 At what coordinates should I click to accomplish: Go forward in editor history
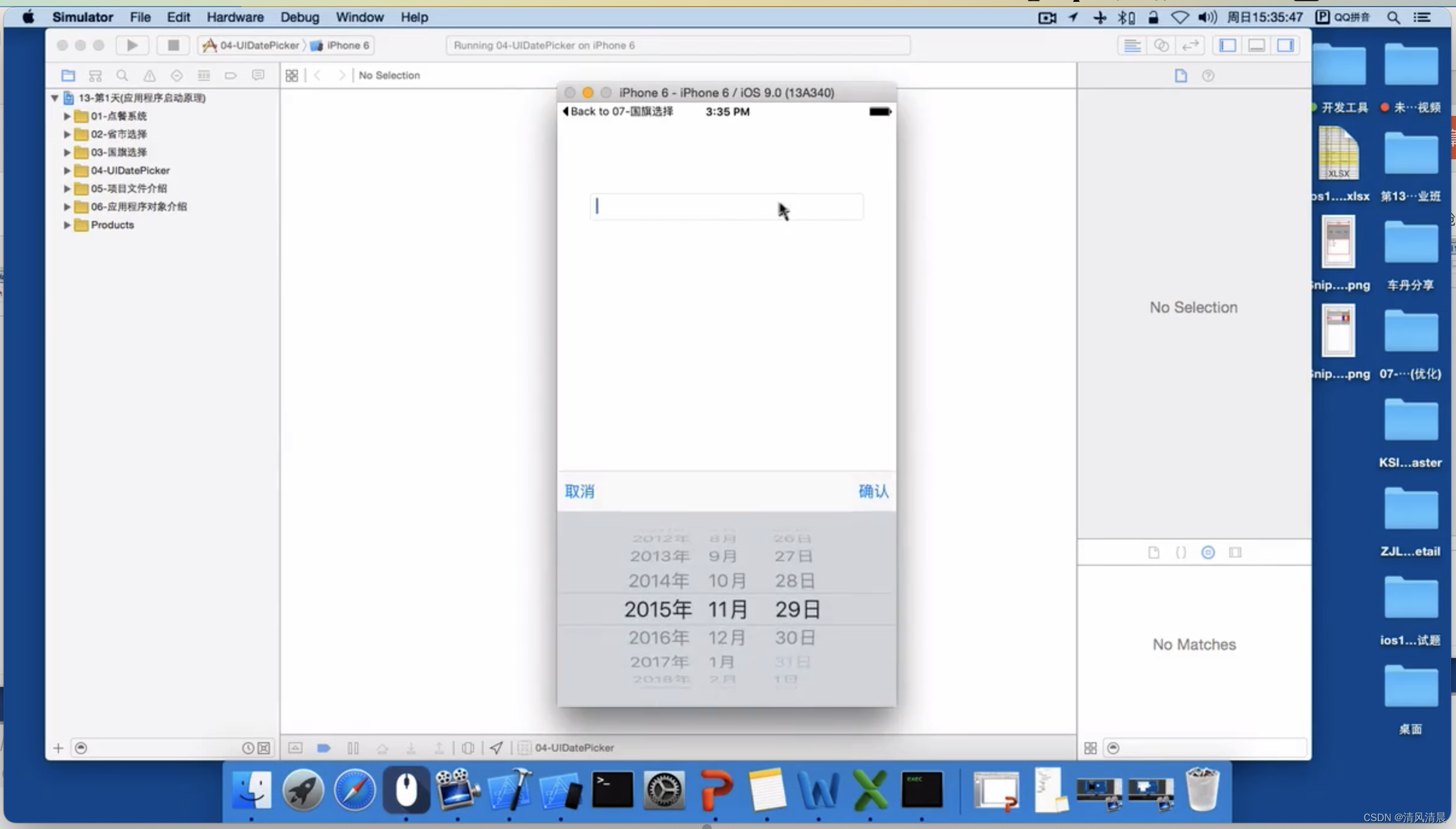[x=342, y=75]
